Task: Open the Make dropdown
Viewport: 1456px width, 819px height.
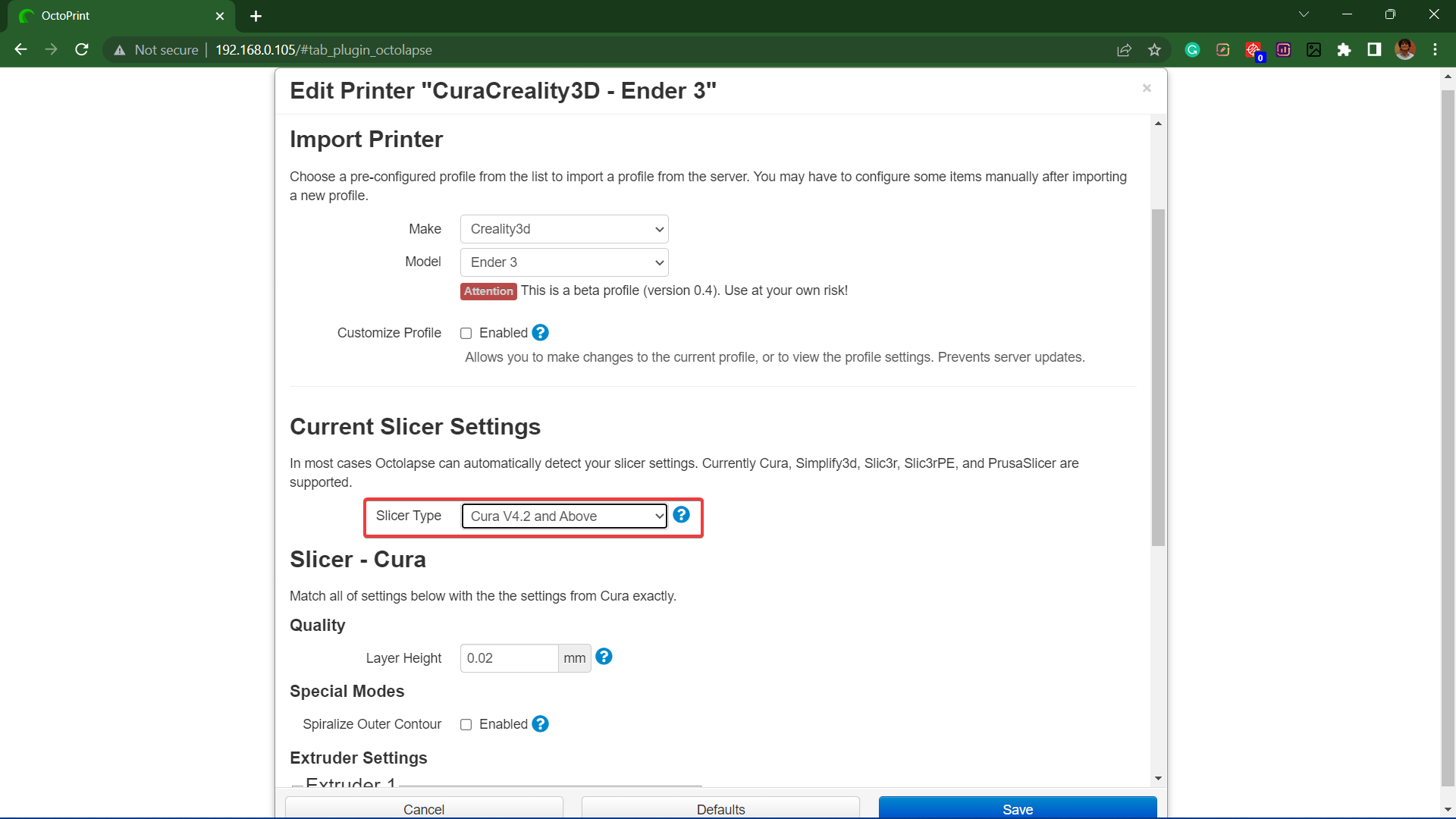Action: (x=564, y=229)
